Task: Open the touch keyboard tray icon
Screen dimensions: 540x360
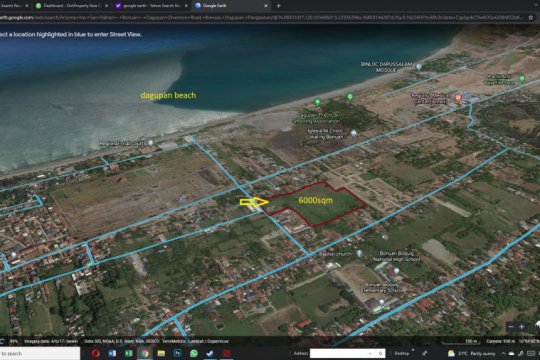Action: pyautogui.click(x=531, y=353)
